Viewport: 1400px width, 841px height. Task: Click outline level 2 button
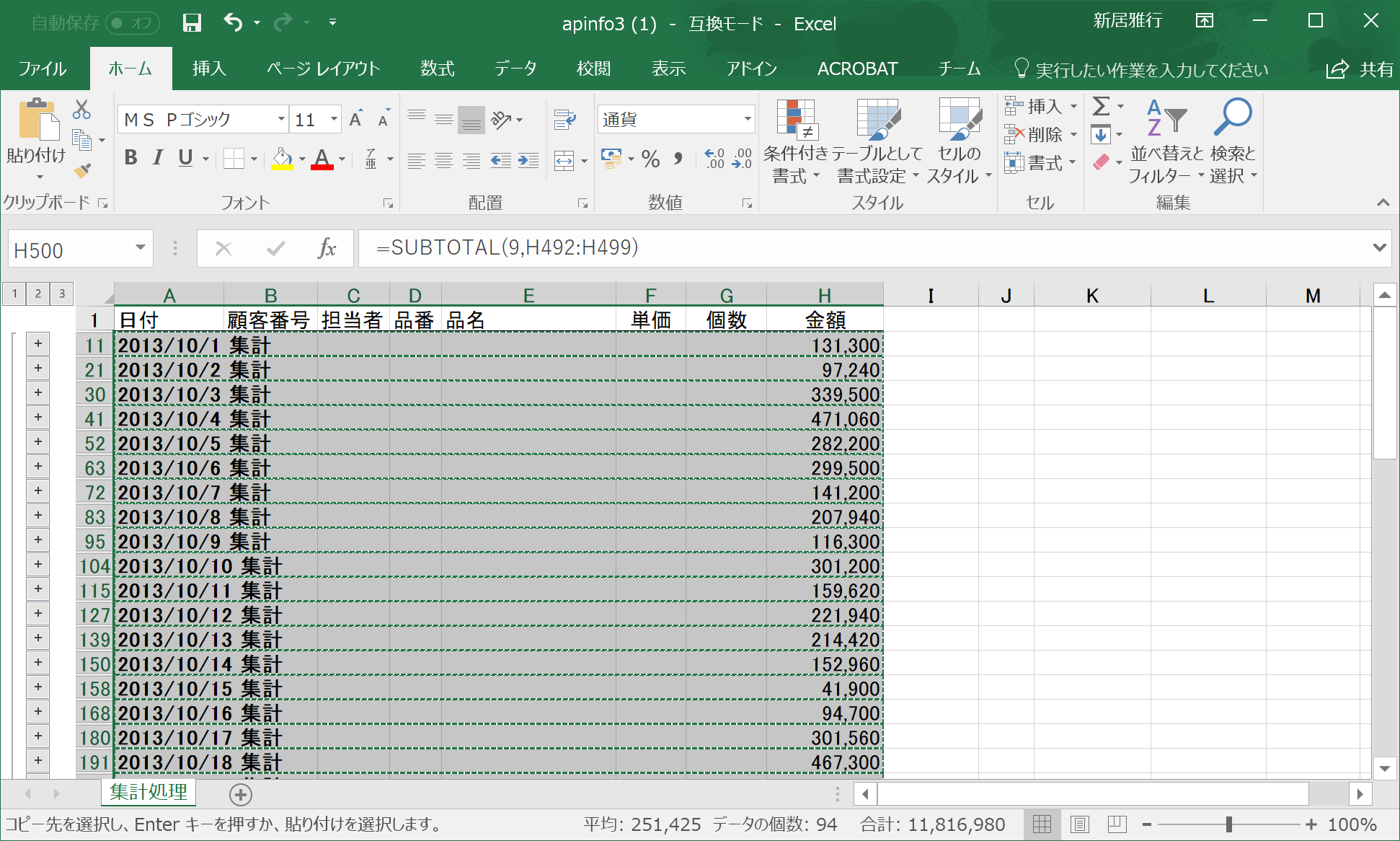(38, 294)
